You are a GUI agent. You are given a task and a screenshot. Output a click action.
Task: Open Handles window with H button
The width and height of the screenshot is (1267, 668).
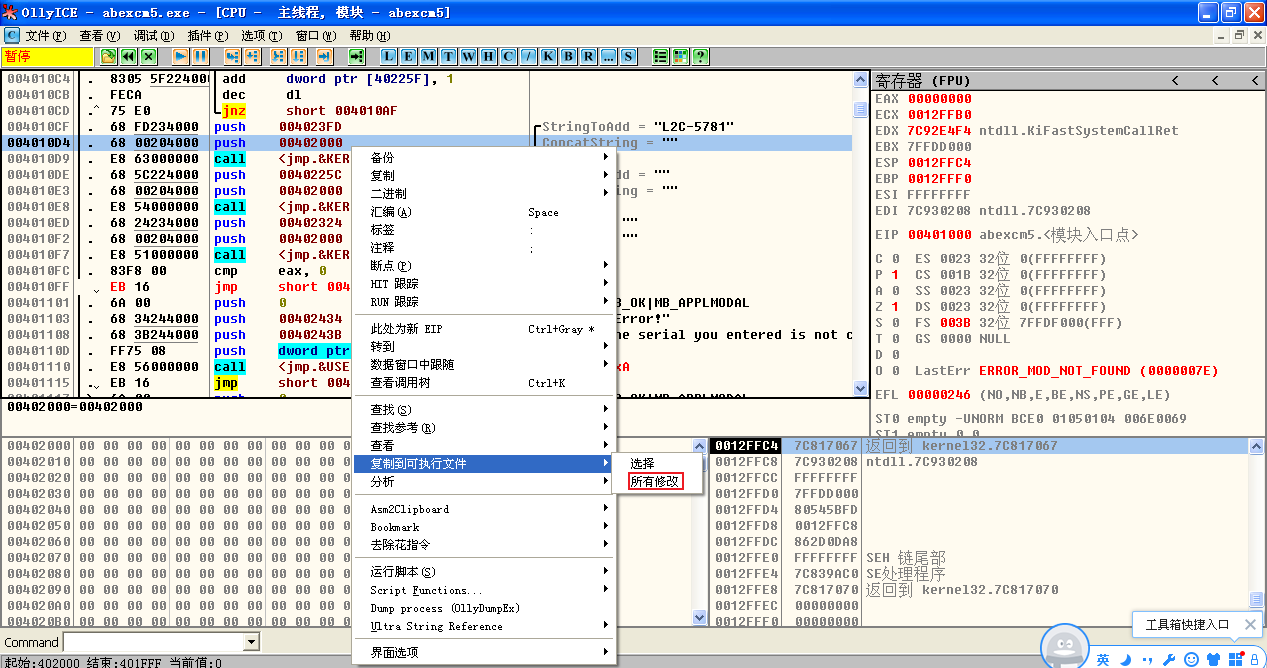(489, 56)
